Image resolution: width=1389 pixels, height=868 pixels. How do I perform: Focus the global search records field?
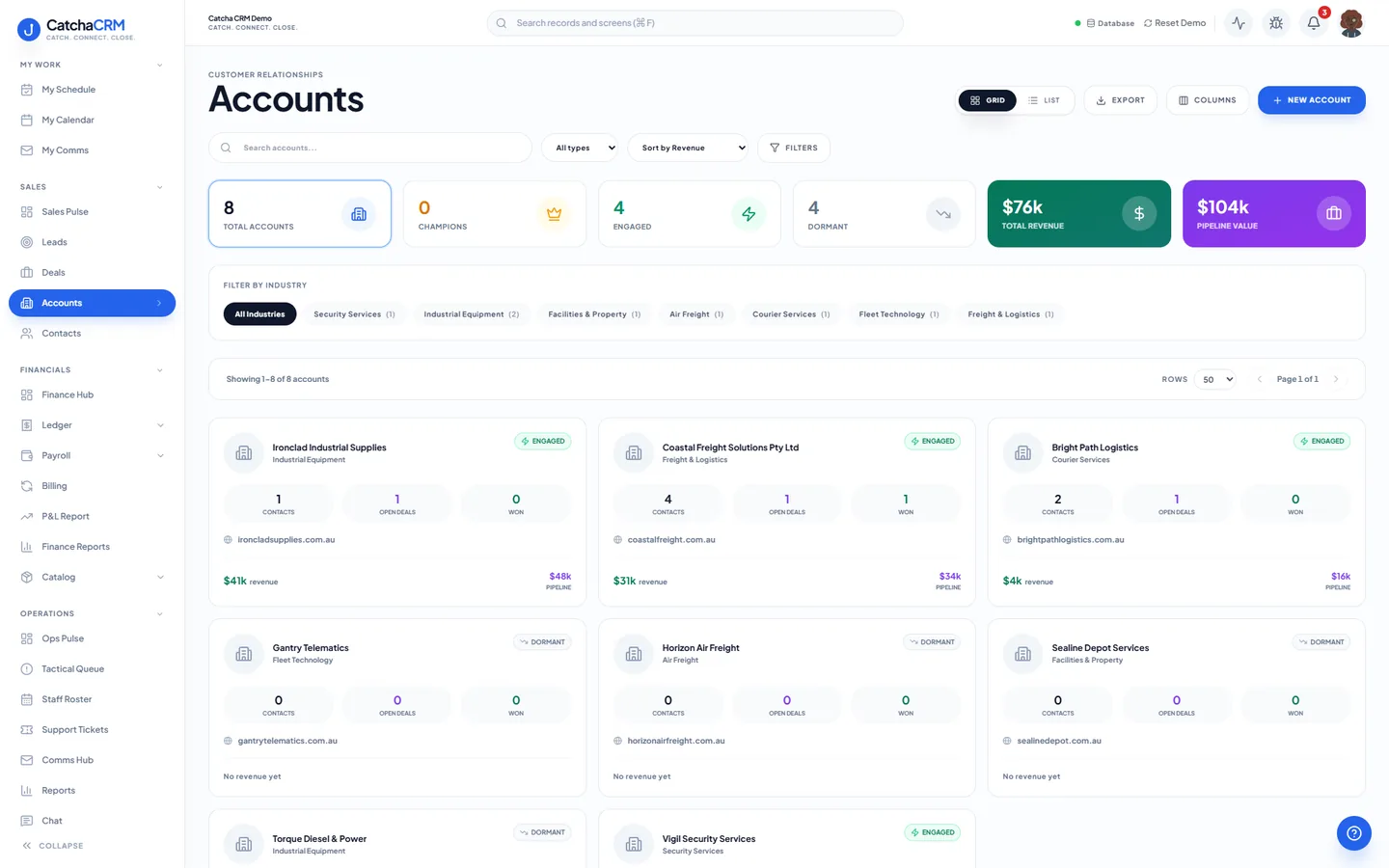(694, 23)
